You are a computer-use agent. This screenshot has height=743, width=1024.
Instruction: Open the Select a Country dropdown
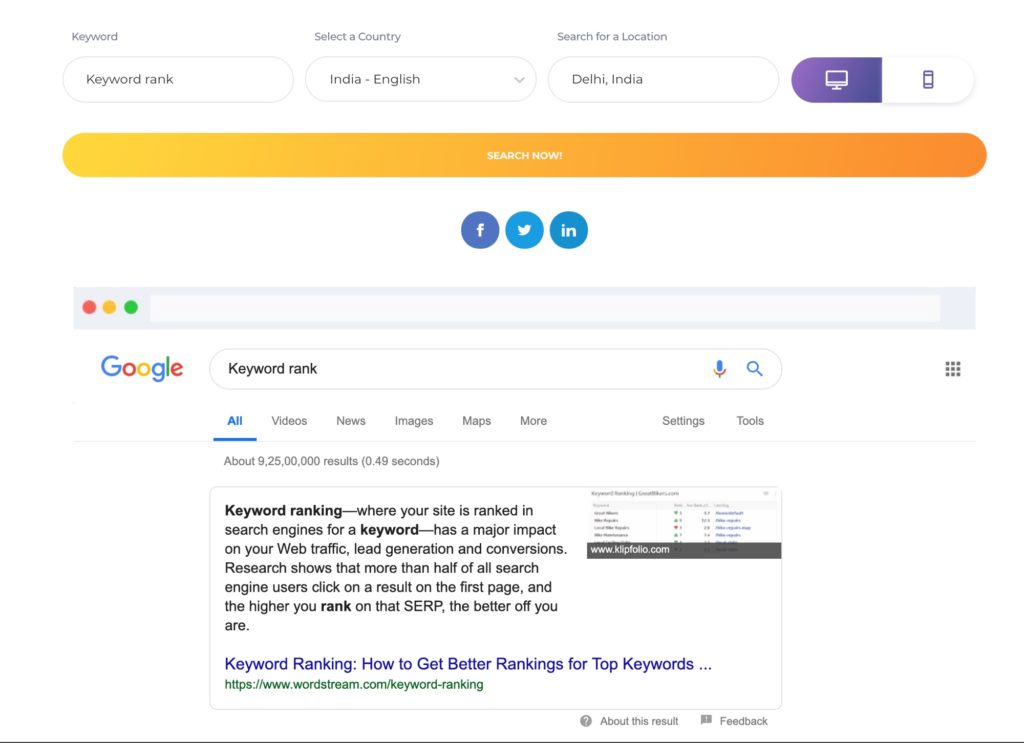click(421, 80)
